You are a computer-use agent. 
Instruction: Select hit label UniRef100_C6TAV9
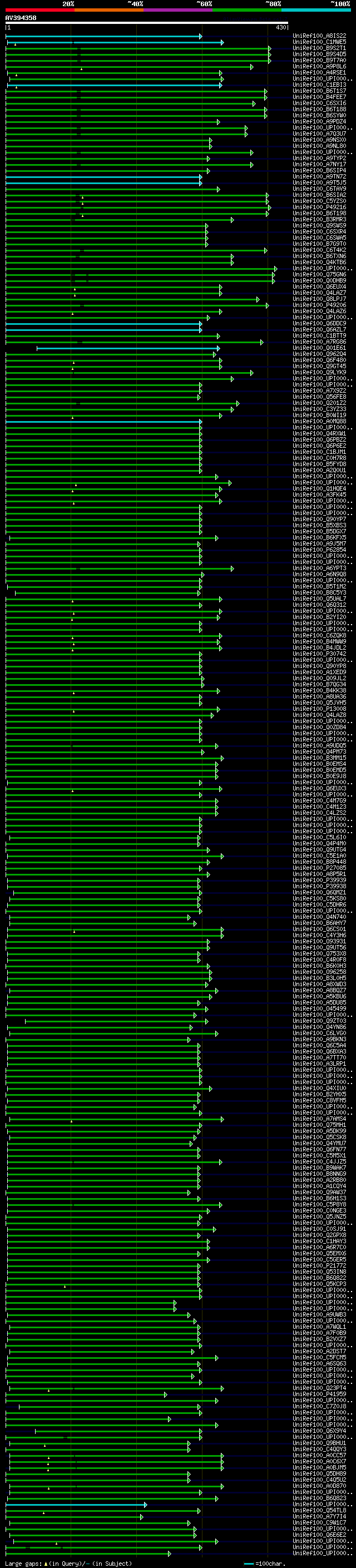[319, 189]
